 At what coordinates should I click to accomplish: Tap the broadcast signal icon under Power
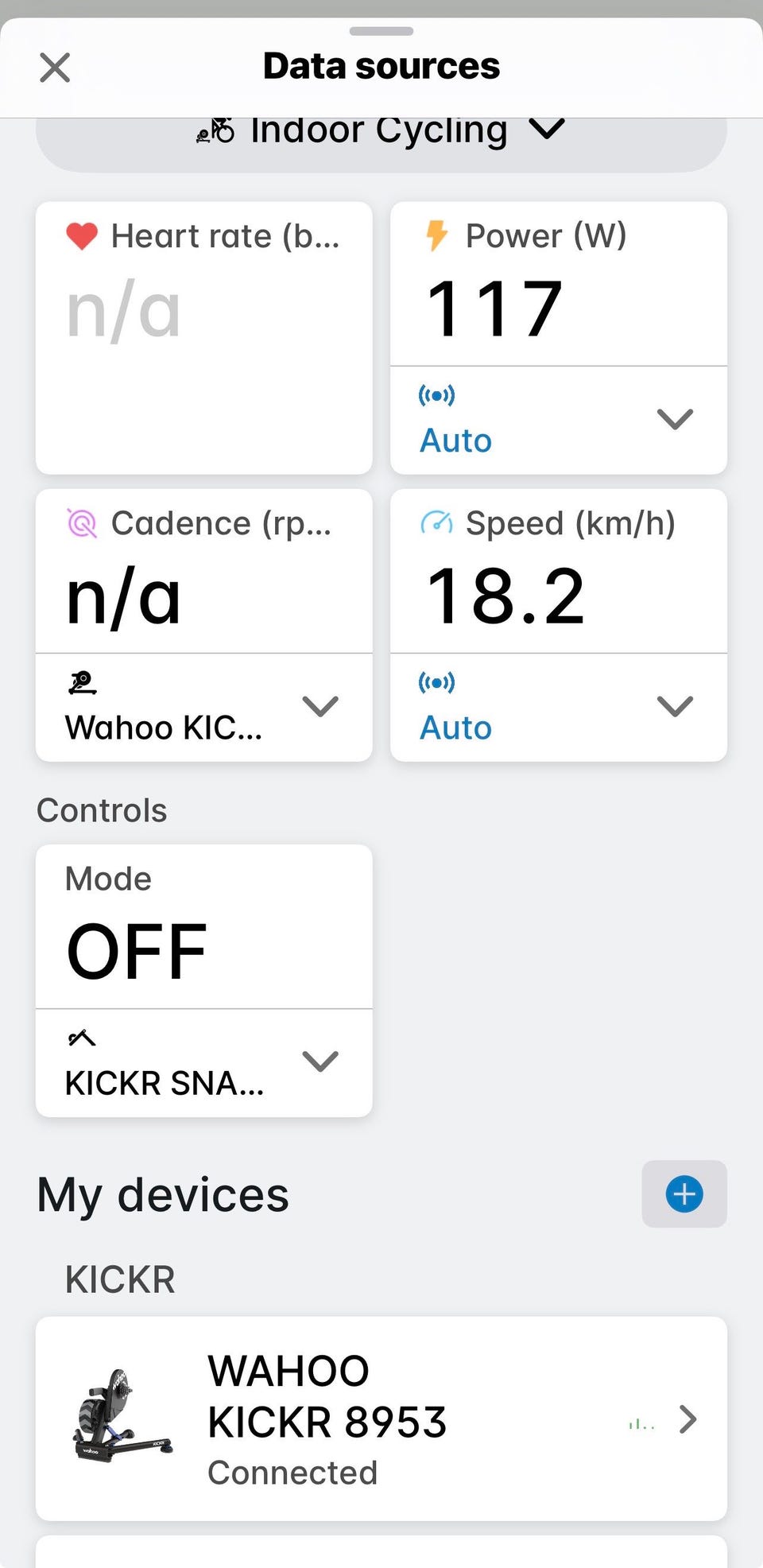[x=436, y=394]
